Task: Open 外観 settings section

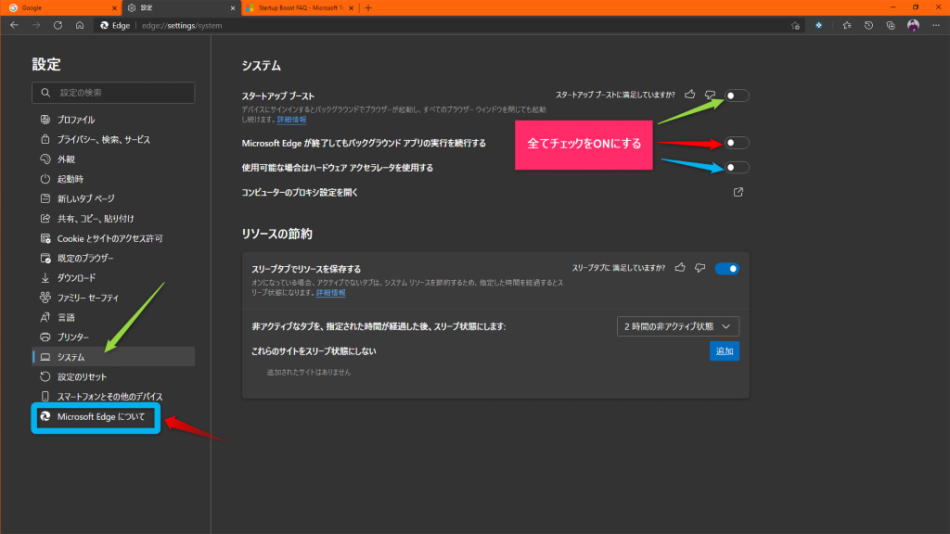Action: pos(113,159)
